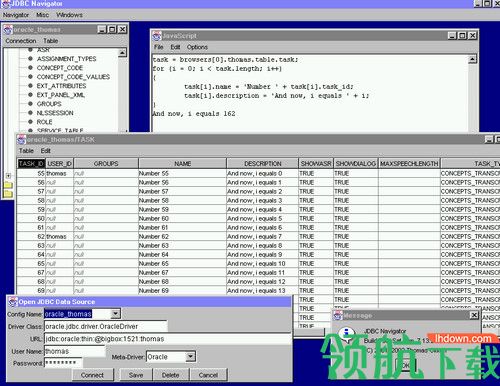
Task: Click the URL input field
Action: pyautogui.click(x=167, y=339)
